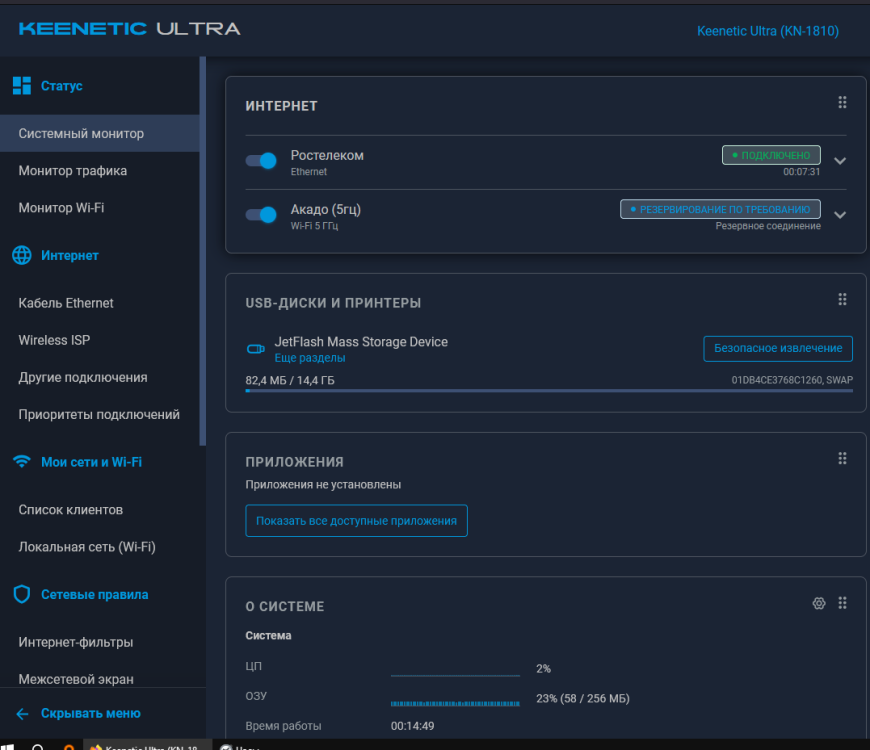Screen dimensions: 870x750
Task: Click the back arrow icon beside Скрывать меню
Action: point(22,713)
